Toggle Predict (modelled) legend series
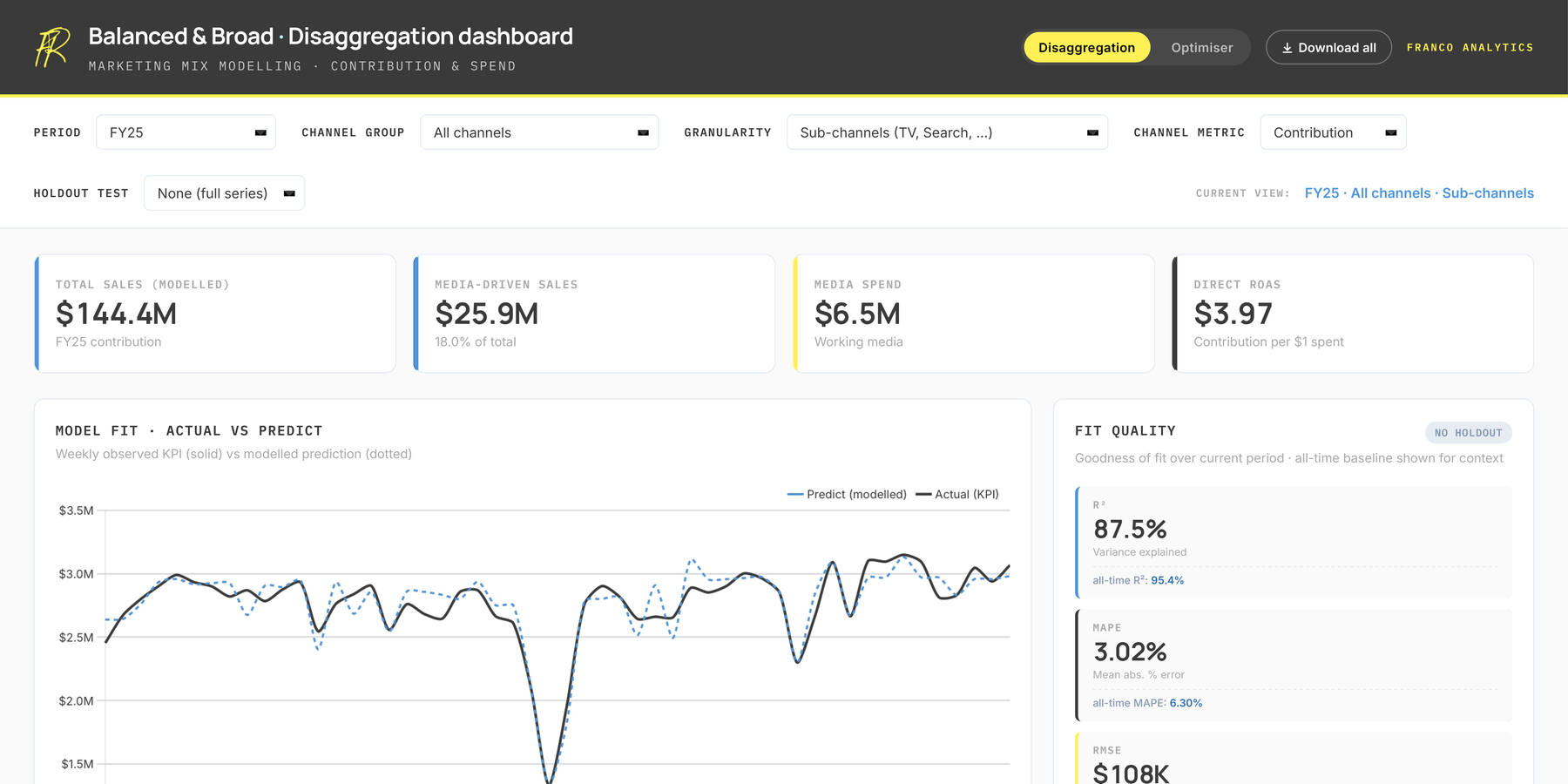 coord(847,494)
